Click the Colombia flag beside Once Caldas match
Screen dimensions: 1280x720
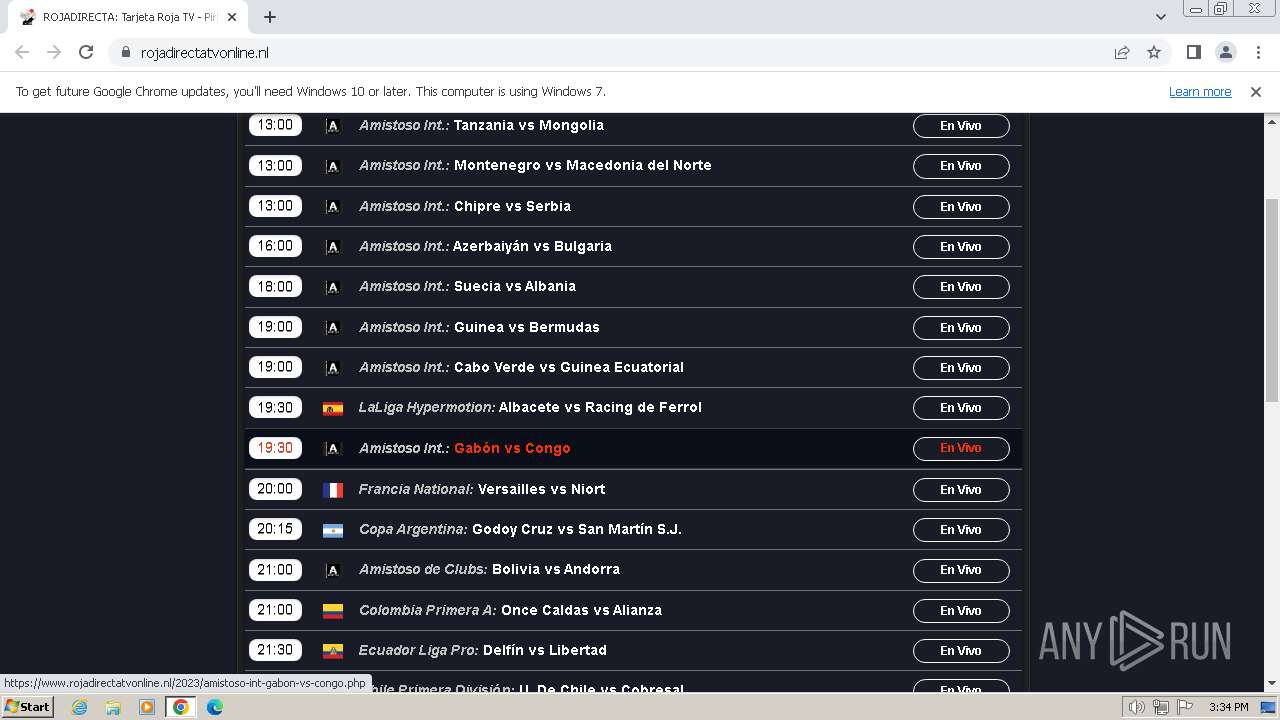pos(333,610)
